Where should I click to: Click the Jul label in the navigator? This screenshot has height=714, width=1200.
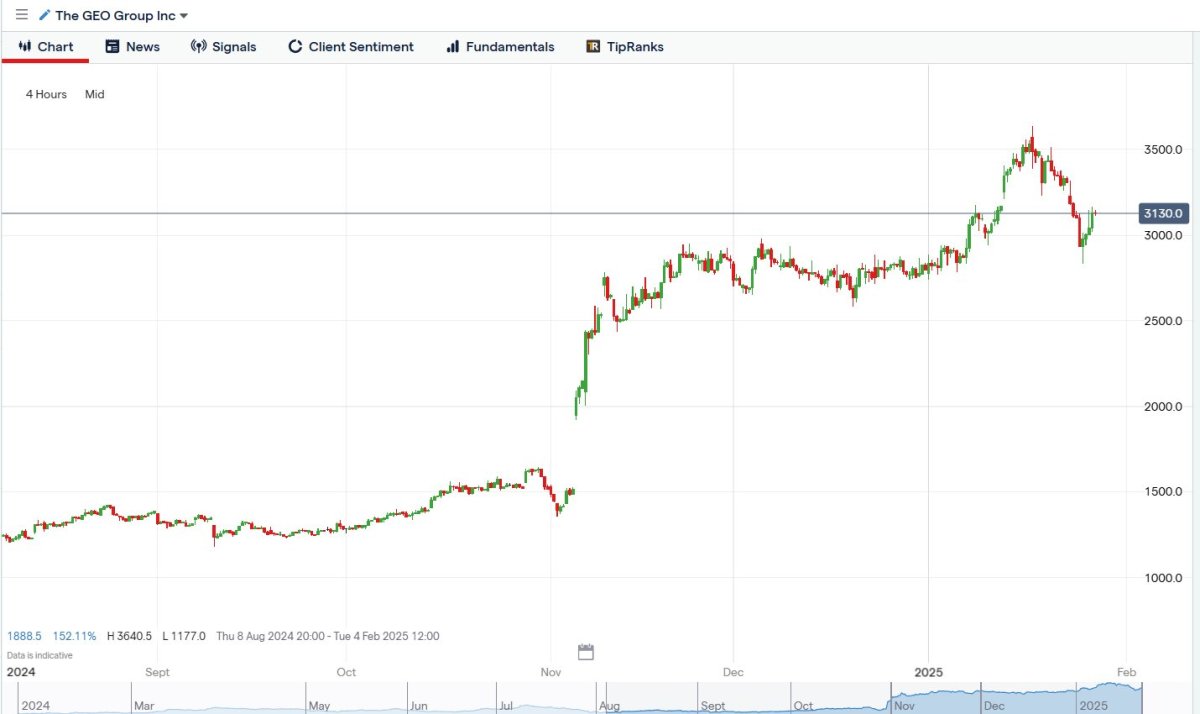coord(506,706)
